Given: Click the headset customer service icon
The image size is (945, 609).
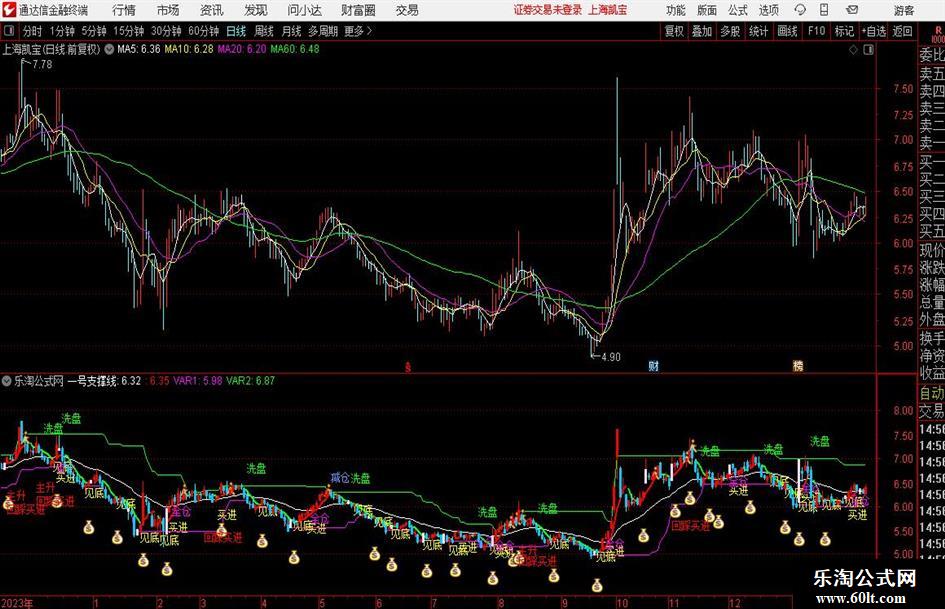Looking at the screenshot, I should (800, 10).
